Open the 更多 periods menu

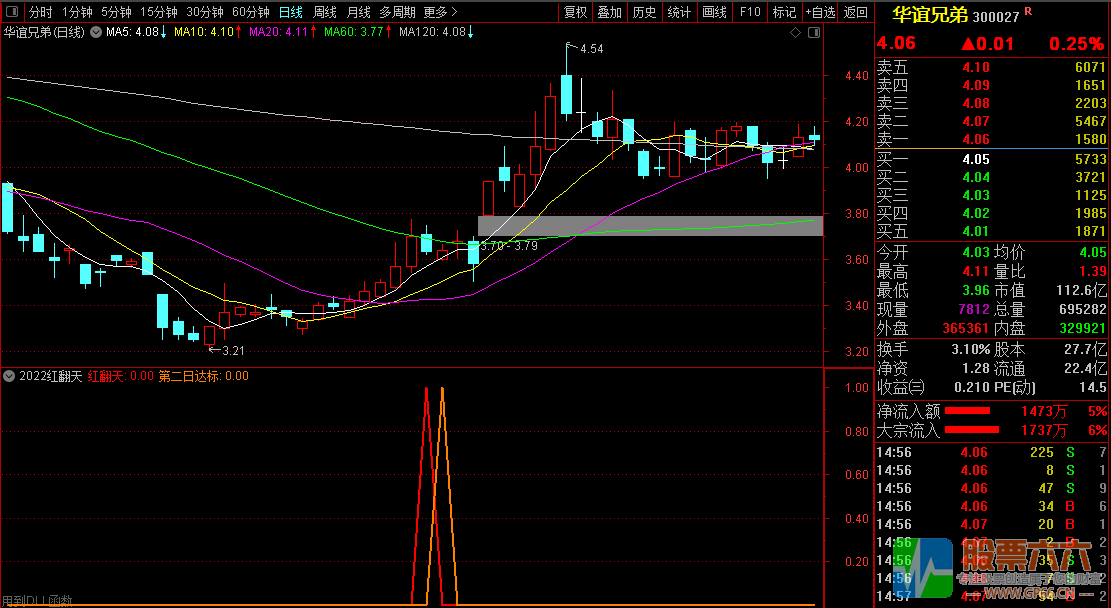[440, 12]
